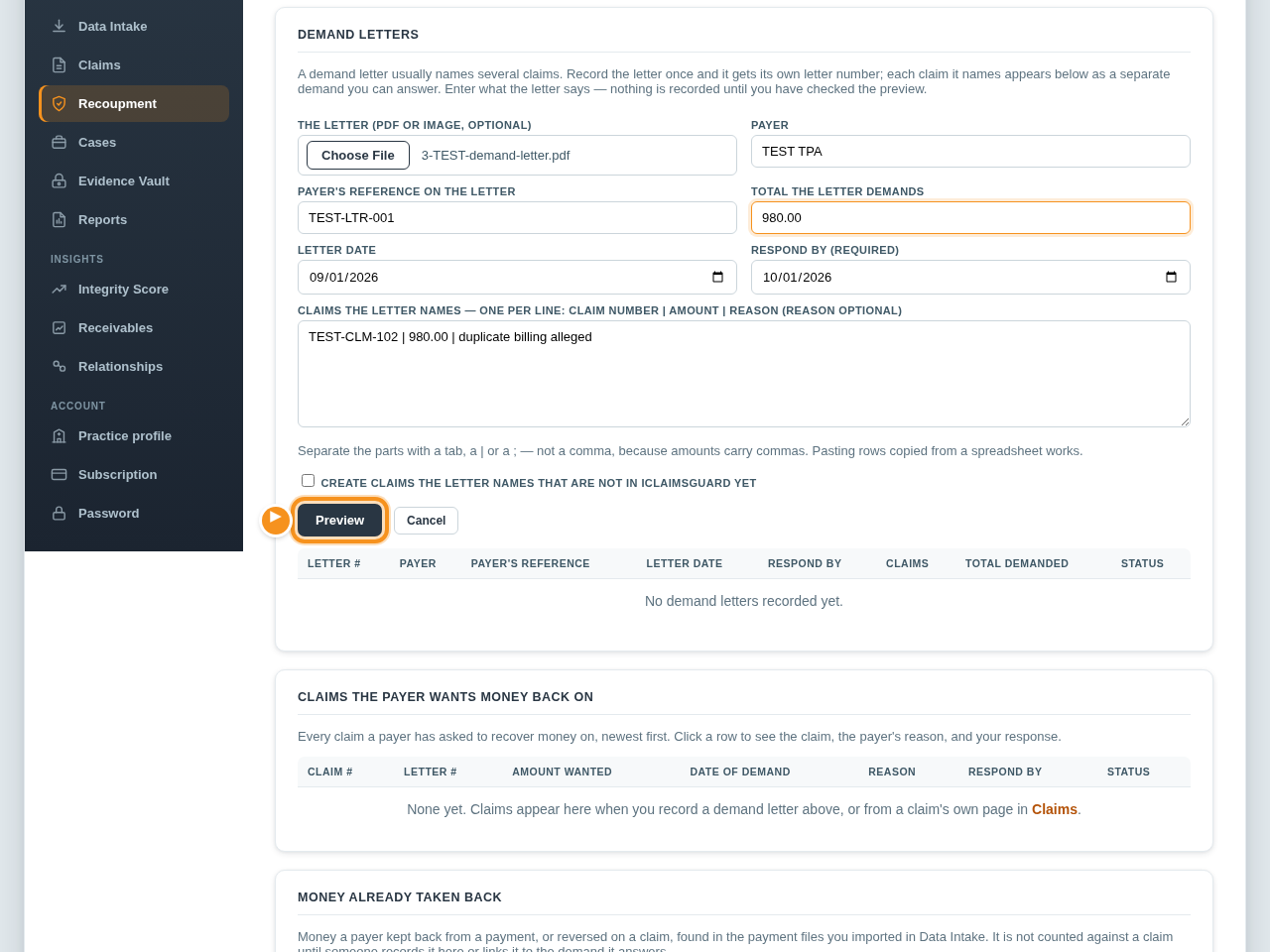This screenshot has width=1270, height=952.
Task: Click the Recoupment shield icon
Action: pos(59,103)
